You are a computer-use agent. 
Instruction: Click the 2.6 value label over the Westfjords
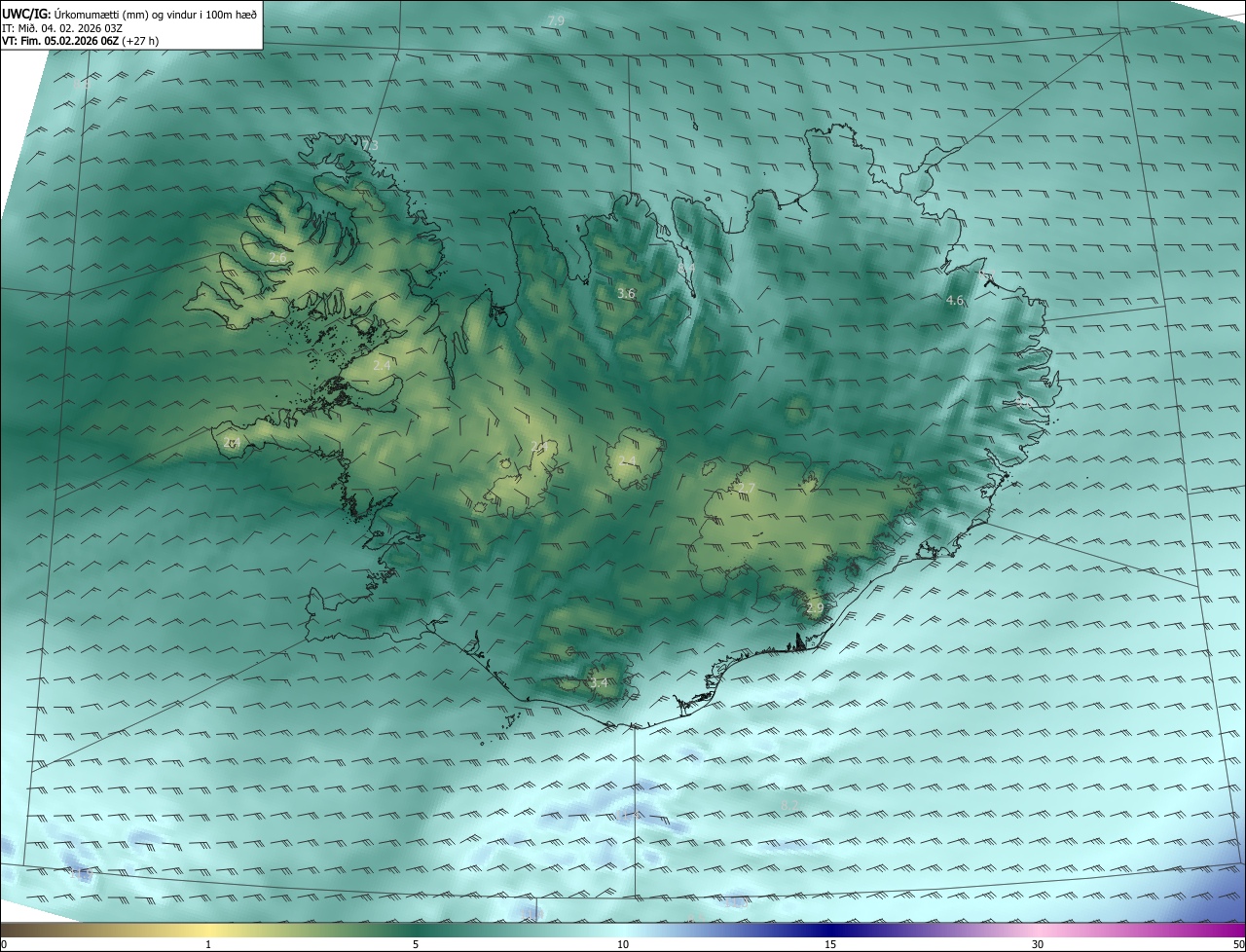[278, 258]
